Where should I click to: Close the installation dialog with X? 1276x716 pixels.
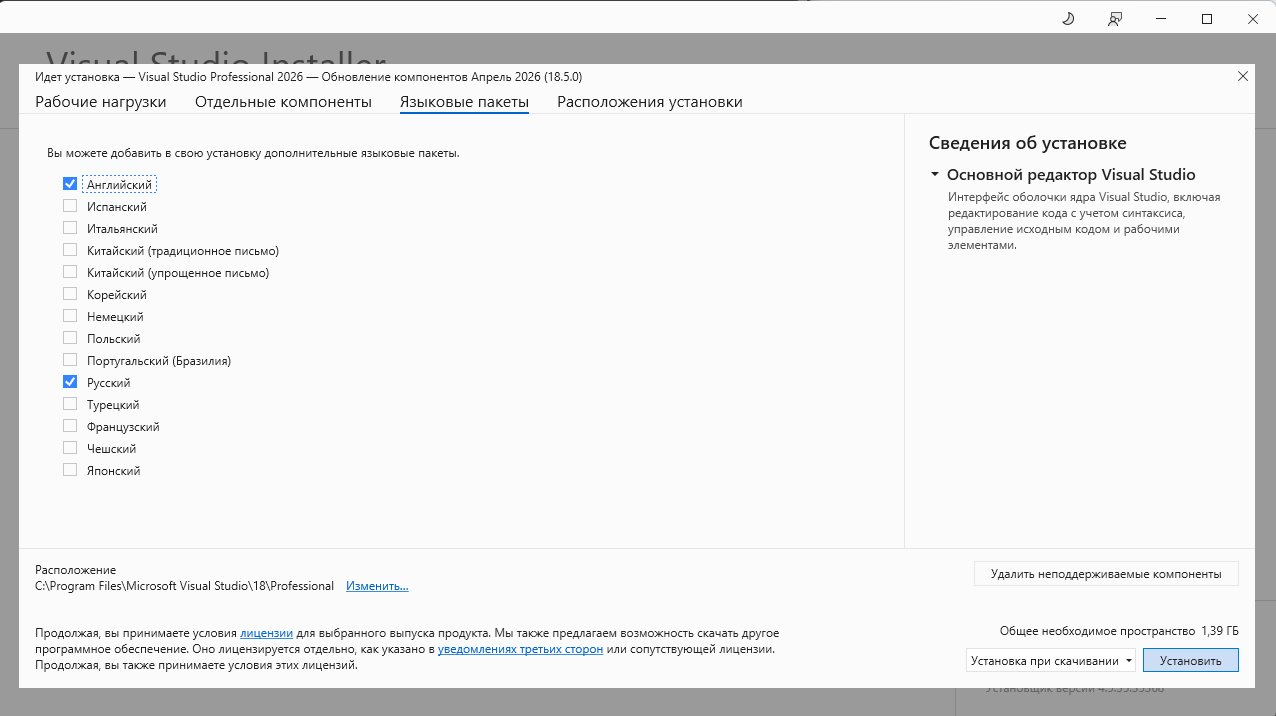click(x=1243, y=76)
